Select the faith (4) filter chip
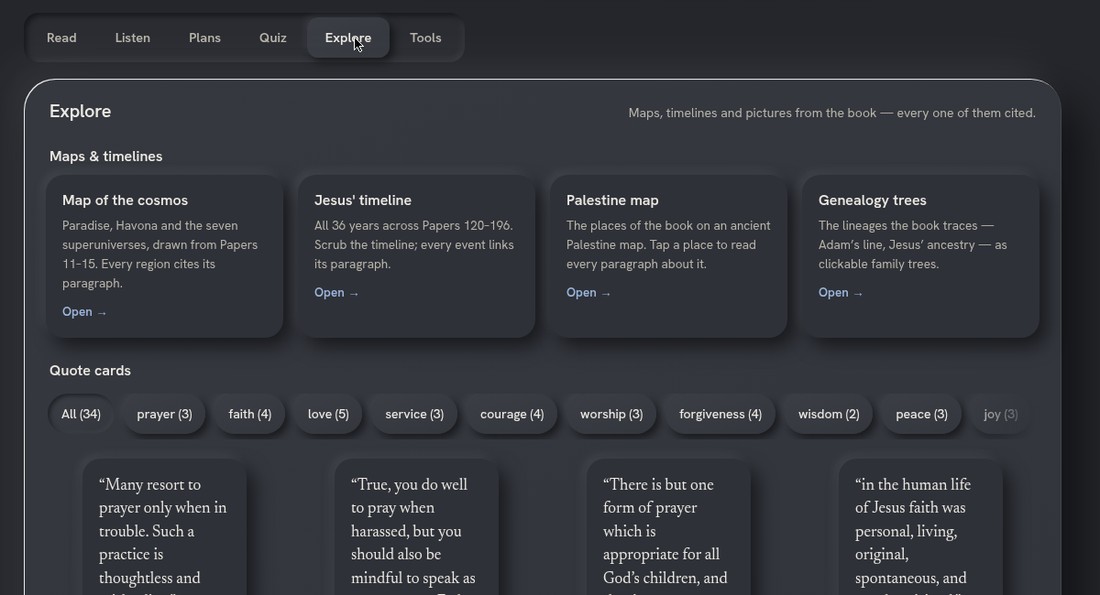The height and width of the screenshot is (595, 1100). tap(250, 414)
